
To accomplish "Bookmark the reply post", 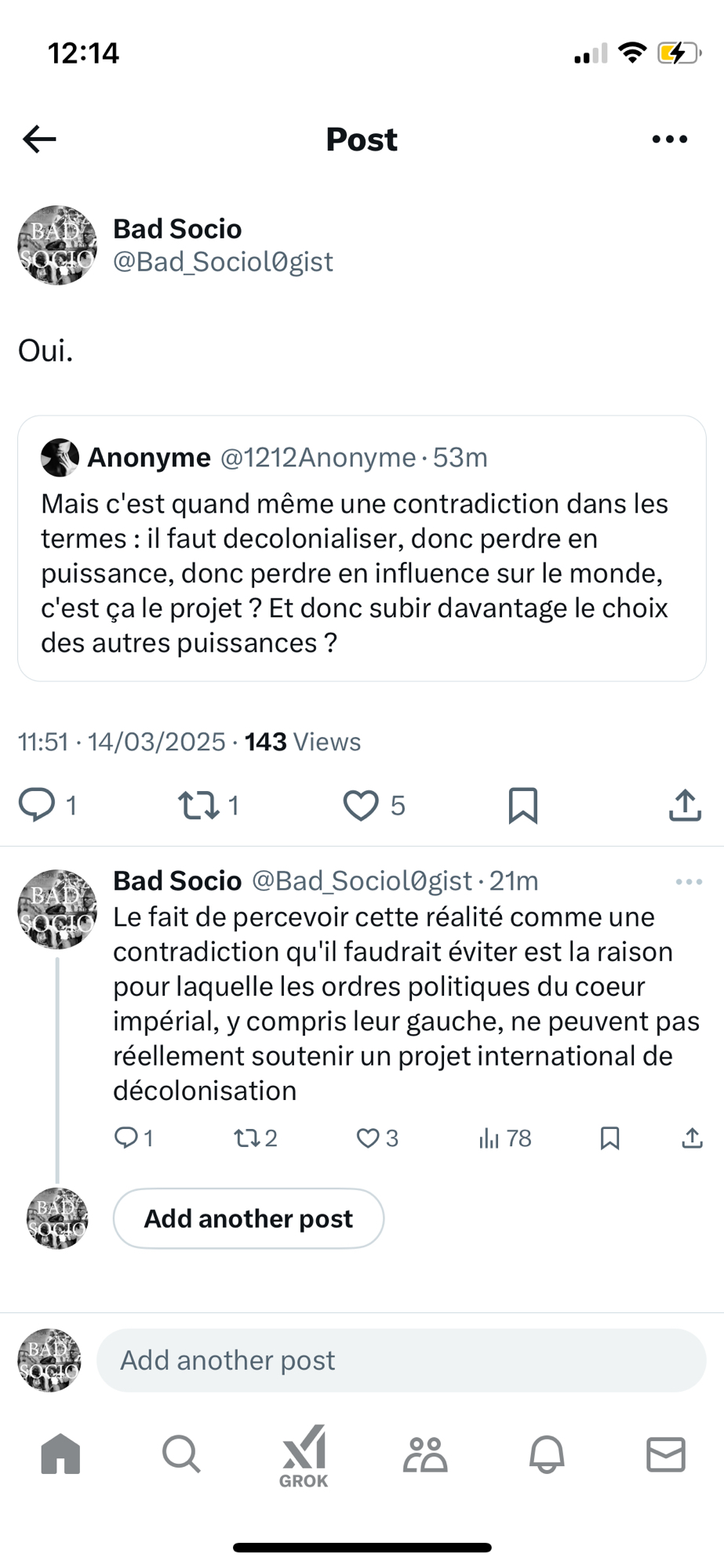I will [609, 1138].
